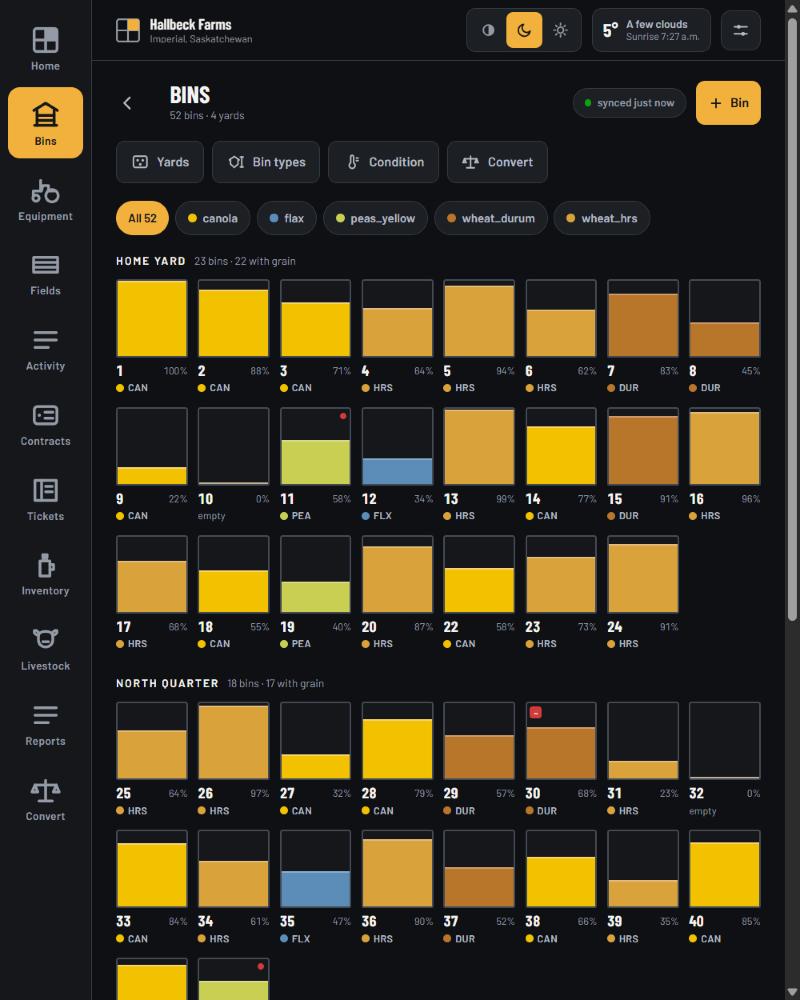
Task: Click red alert dot on bin below 34
Action: click(260, 966)
